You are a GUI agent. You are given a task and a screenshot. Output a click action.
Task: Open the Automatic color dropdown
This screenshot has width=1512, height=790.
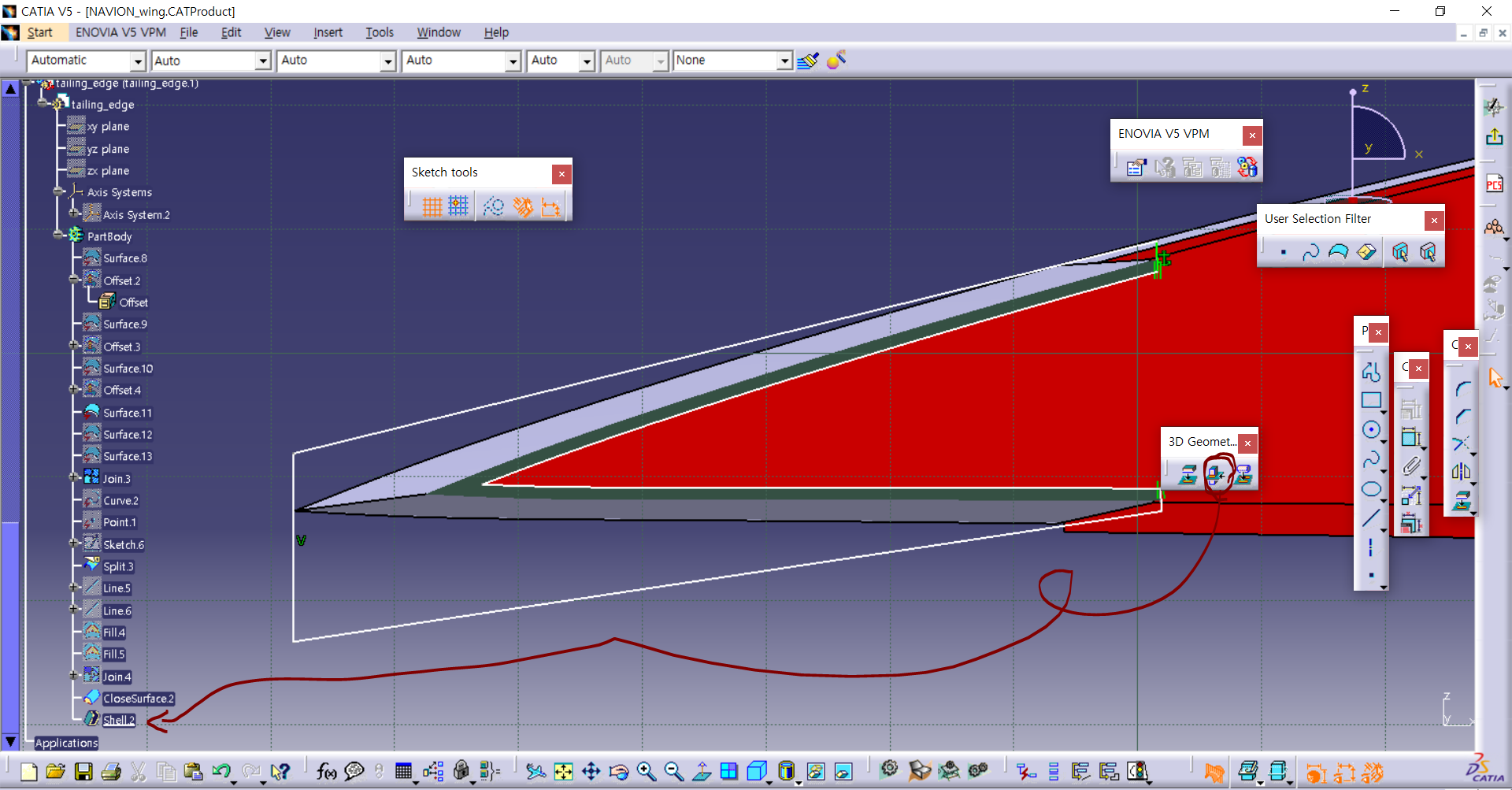[x=138, y=61]
